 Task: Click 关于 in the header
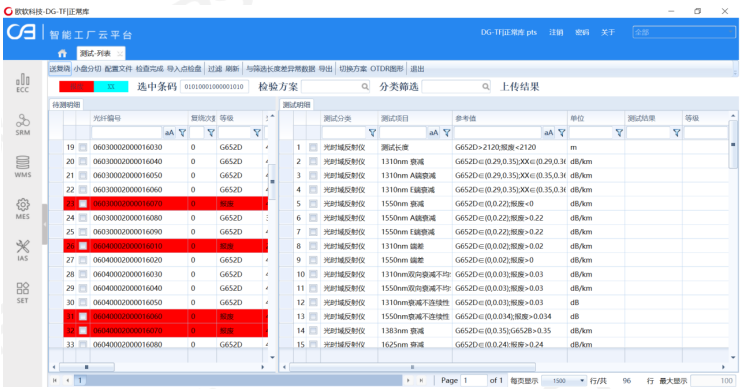pos(608,32)
